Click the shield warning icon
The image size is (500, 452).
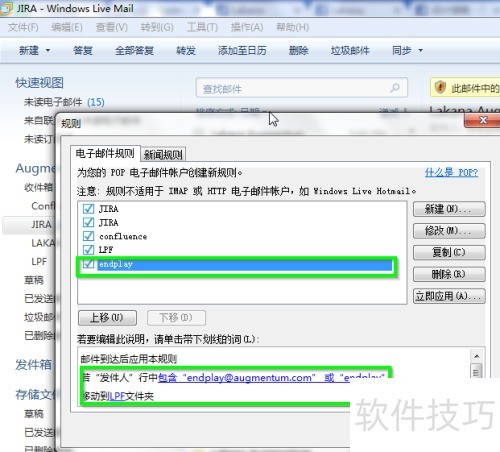440,87
